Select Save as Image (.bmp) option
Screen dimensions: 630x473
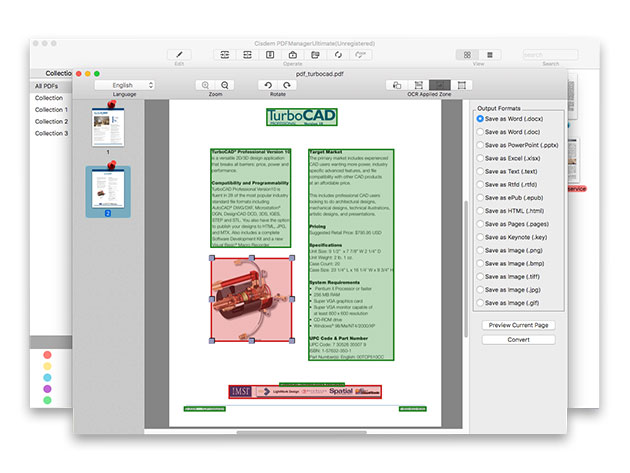tap(510, 264)
